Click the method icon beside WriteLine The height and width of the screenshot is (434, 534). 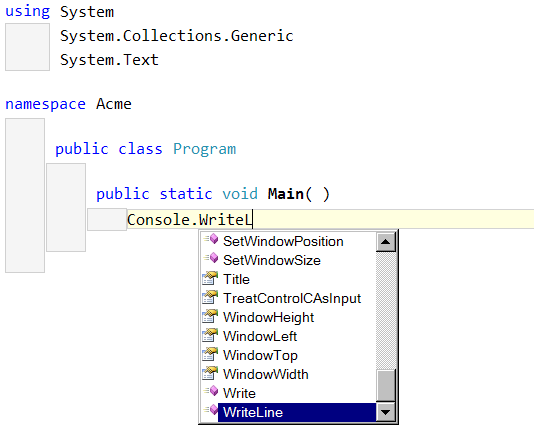click(211, 410)
